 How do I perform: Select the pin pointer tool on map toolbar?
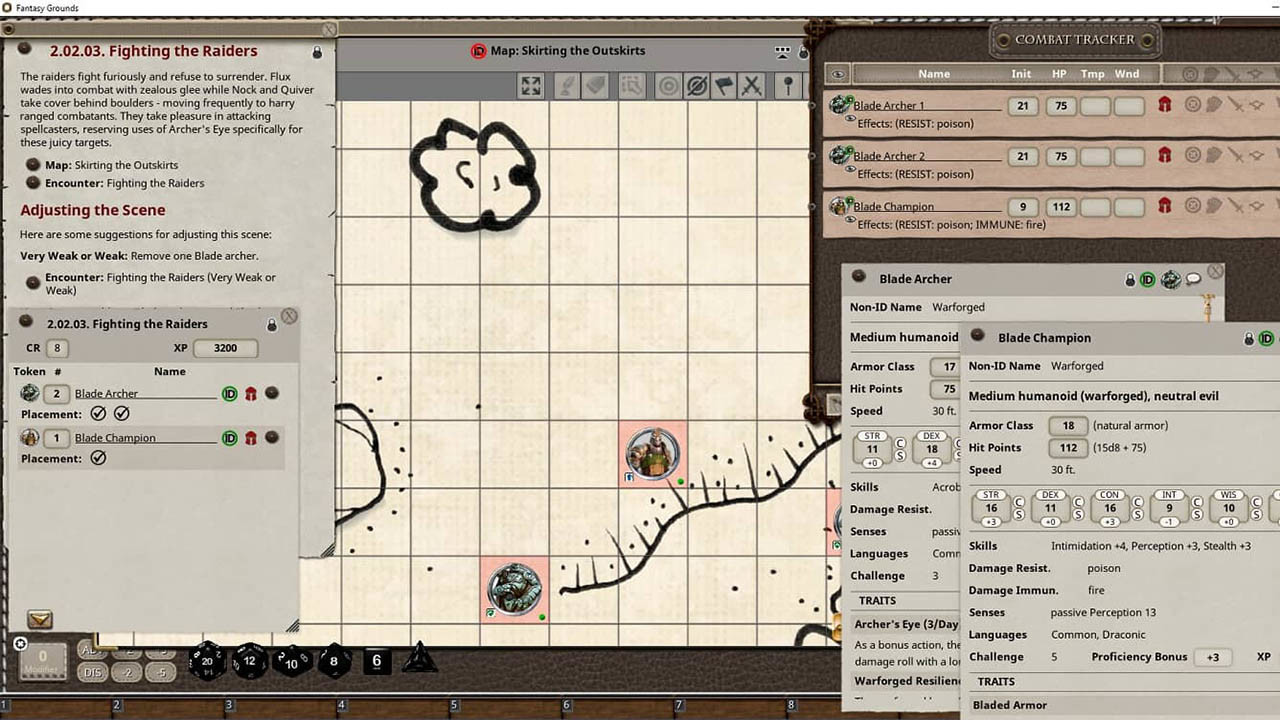[788, 86]
